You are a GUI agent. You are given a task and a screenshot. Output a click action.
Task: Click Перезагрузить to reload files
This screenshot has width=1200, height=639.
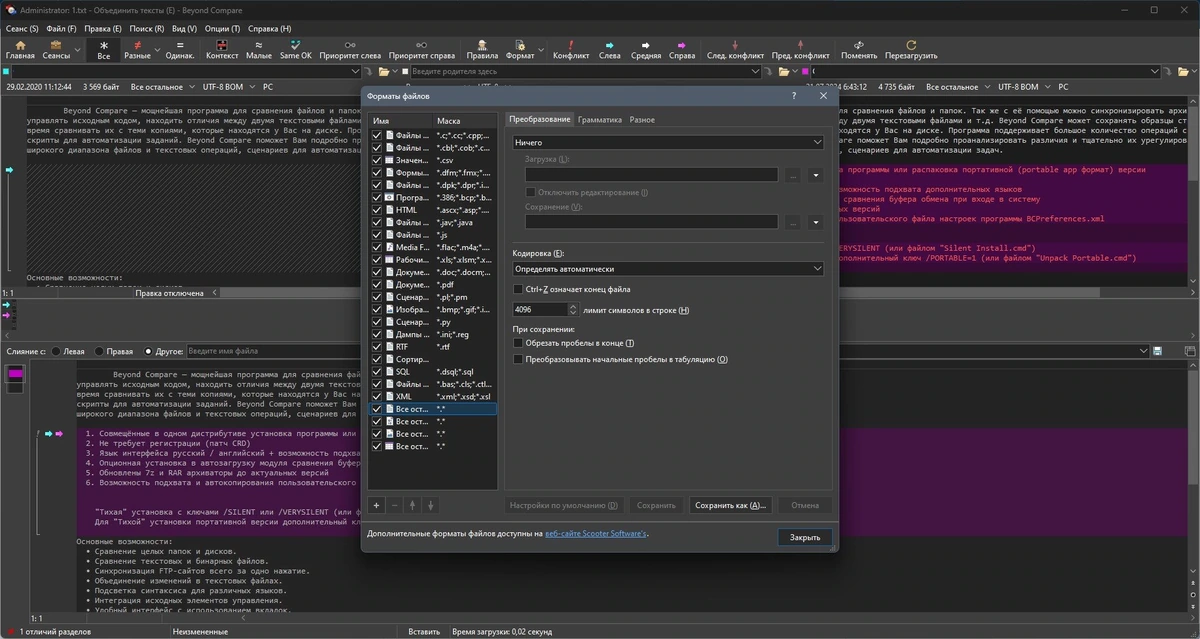(x=911, y=50)
